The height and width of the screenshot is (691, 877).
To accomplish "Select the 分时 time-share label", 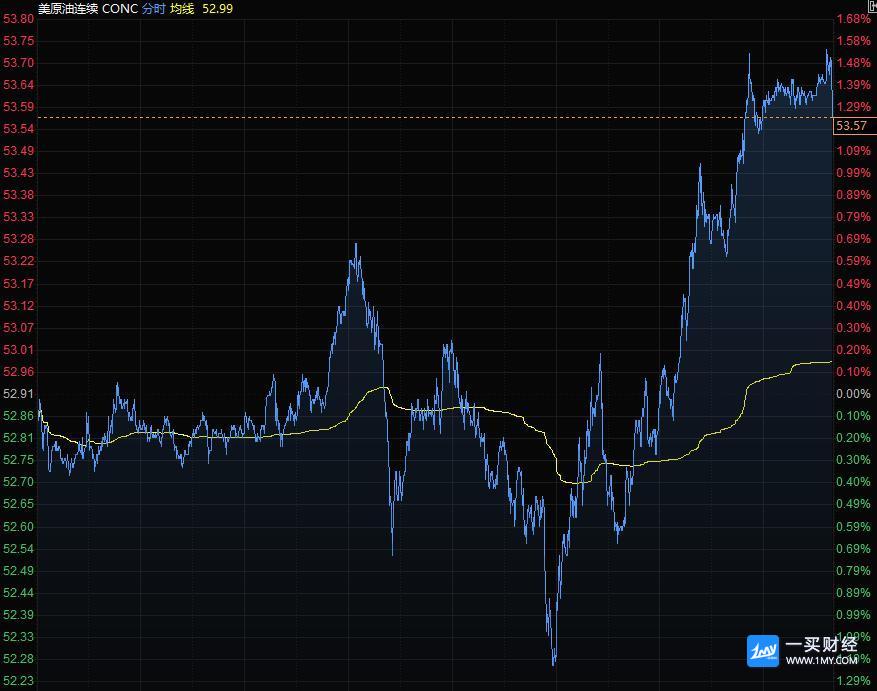I will pyautogui.click(x=153, y=8).
